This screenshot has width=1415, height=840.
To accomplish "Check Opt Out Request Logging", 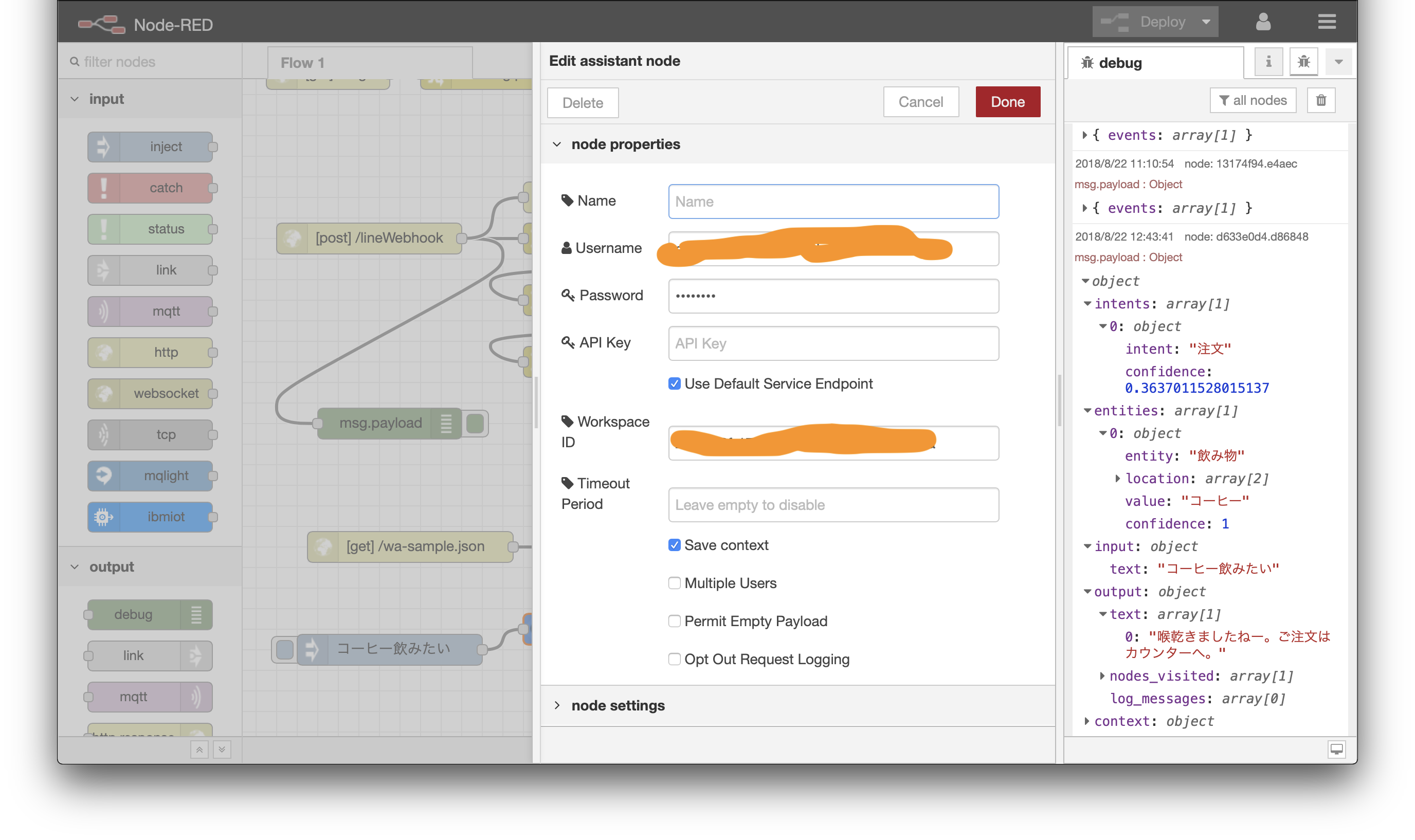I will coord(674,659).
